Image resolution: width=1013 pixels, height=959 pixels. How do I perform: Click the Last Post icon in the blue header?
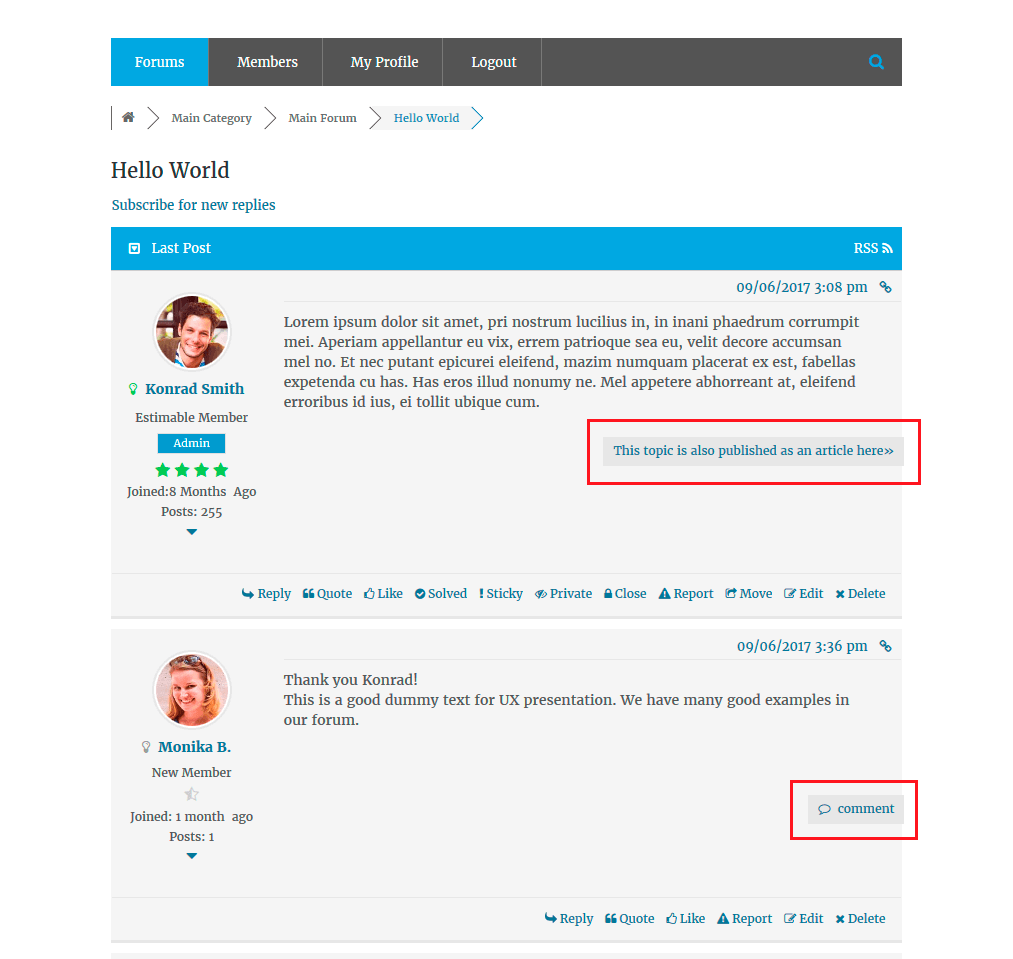coord(134,248)
